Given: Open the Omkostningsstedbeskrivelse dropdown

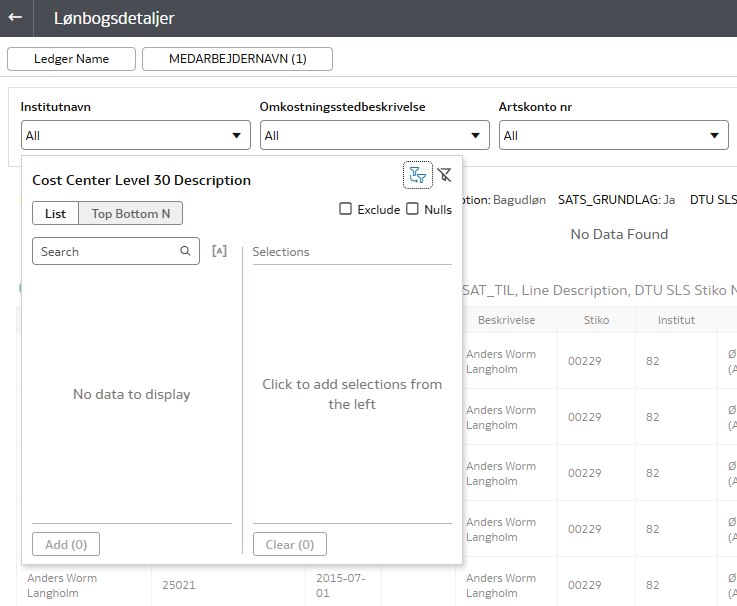Looking at the screenshot, I should (375, 135).
